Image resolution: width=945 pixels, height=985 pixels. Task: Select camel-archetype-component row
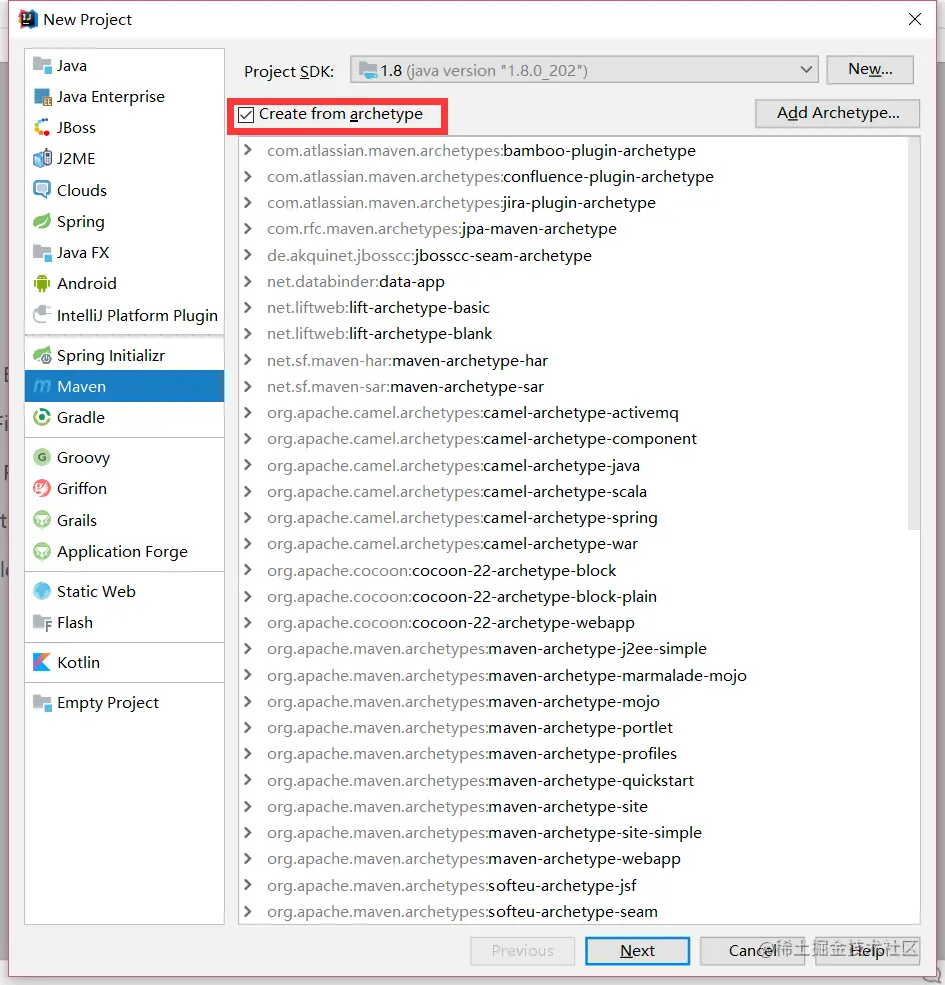point(573,438)
